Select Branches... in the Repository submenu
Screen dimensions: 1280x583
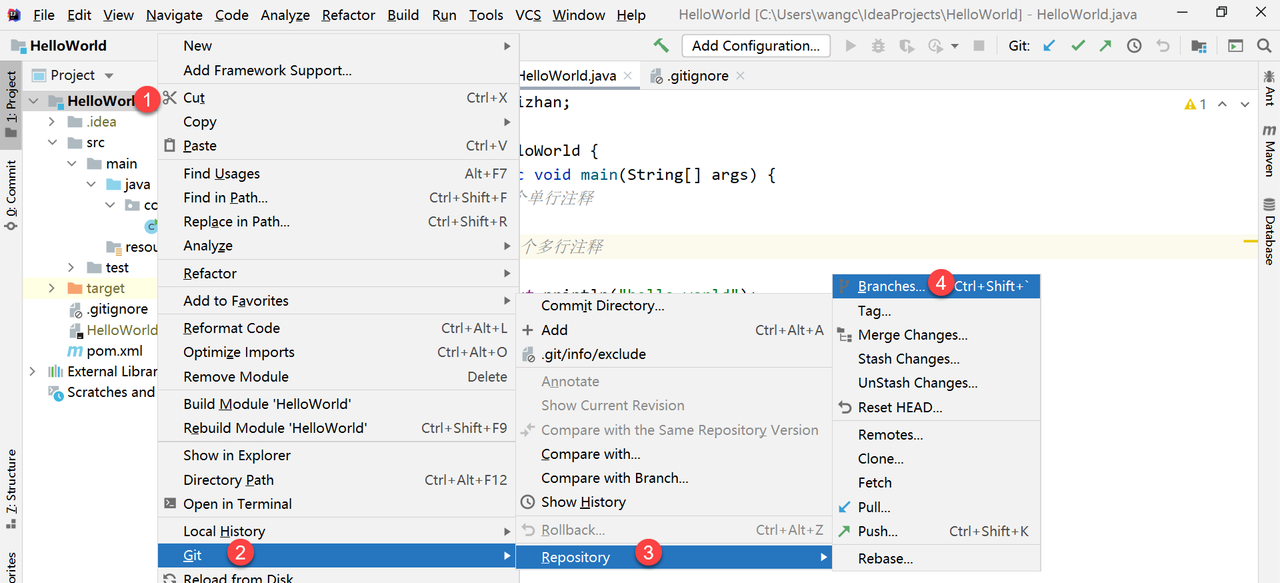coord(891,286)
